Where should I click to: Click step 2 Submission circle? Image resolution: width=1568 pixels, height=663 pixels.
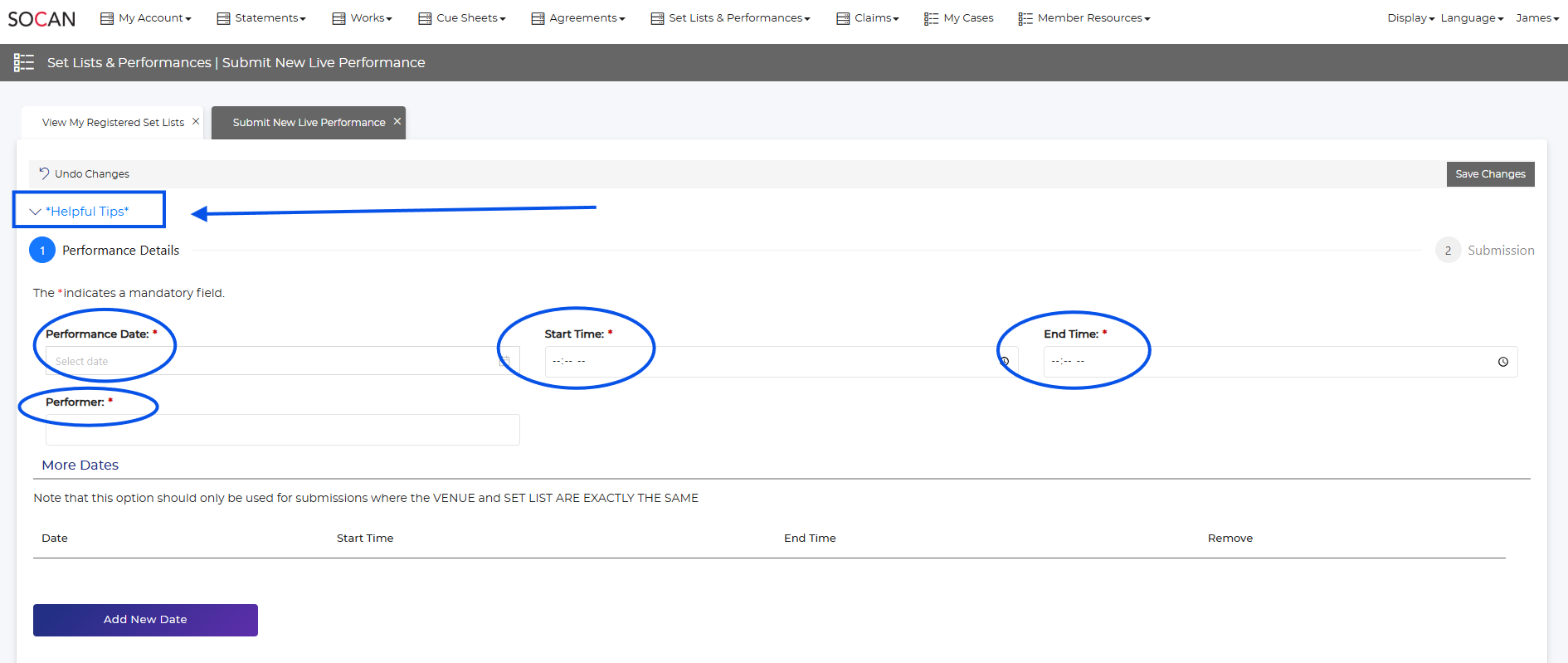pos(1448,250)
